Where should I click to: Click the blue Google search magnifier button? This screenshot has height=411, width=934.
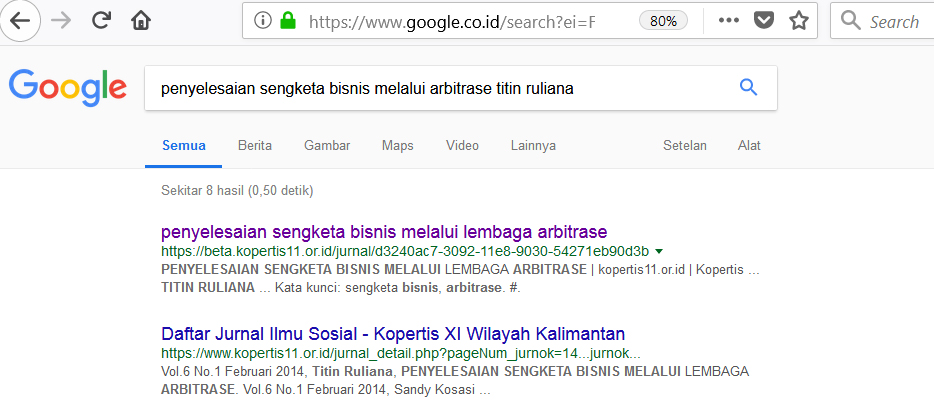click(x=748, y=88)
